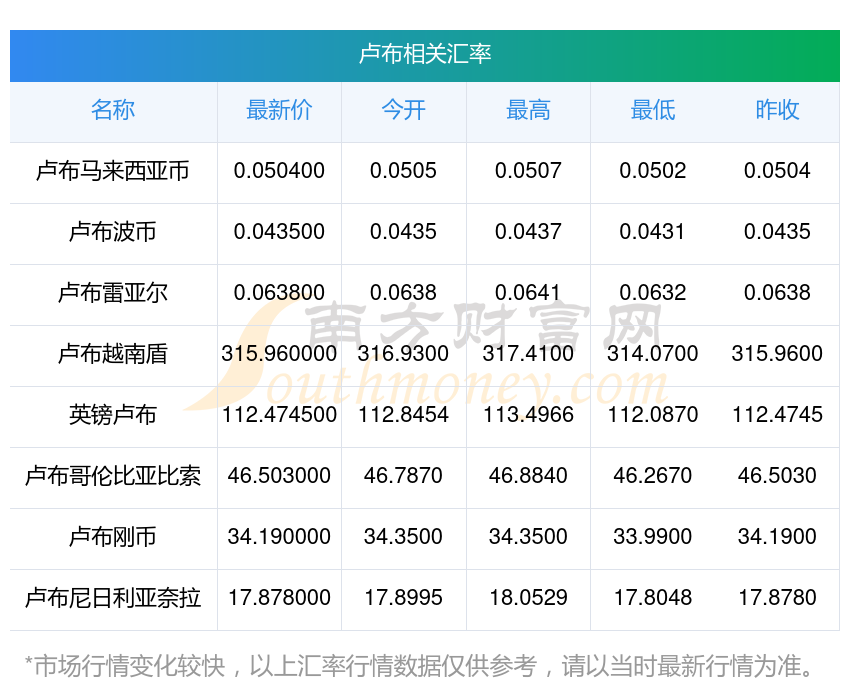Click highest value 0.0641
The image size is (850, 698).
coord(528,293)
